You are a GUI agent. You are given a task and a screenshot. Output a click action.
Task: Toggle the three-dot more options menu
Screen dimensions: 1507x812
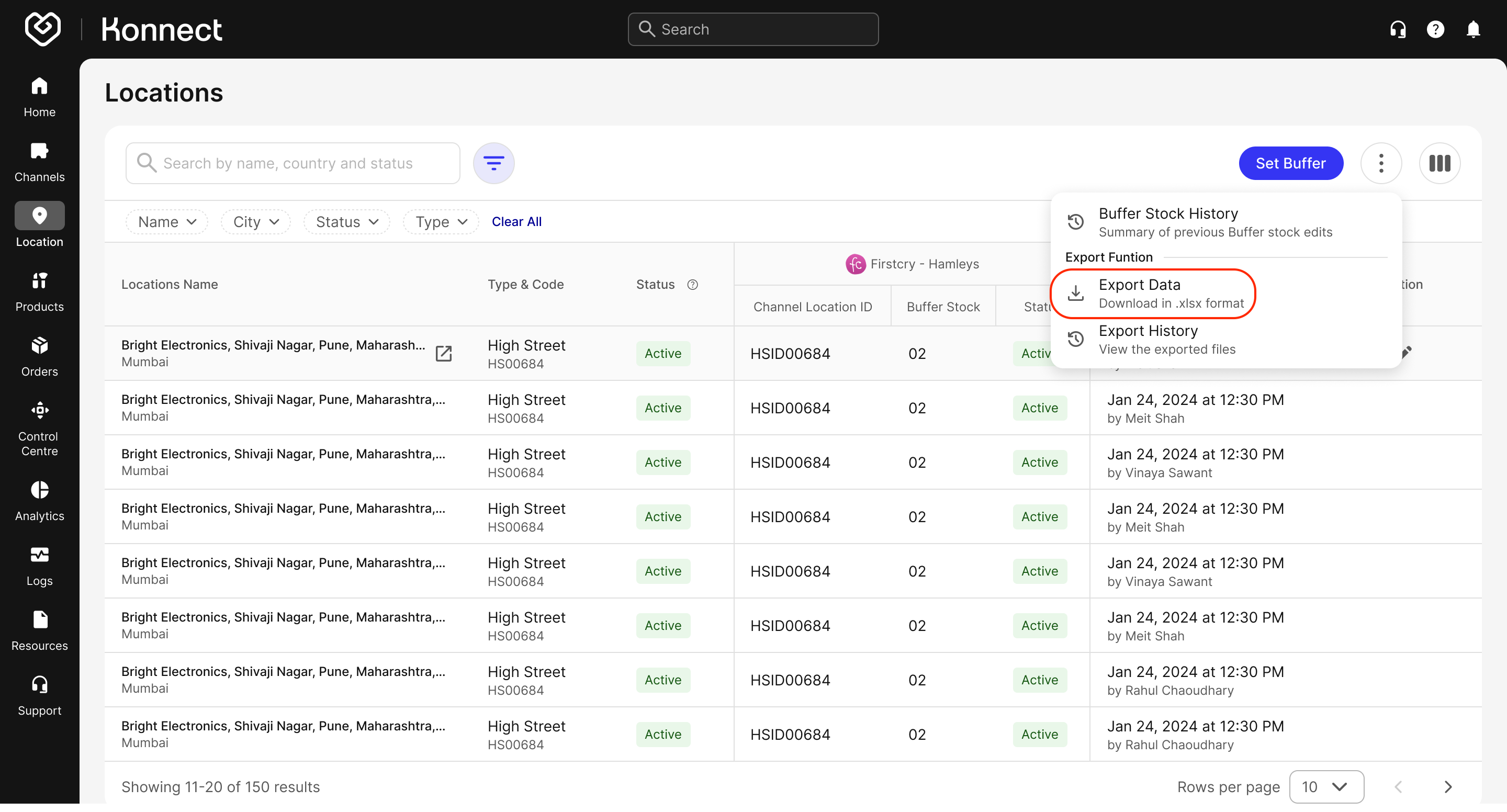click(1381, 163)
